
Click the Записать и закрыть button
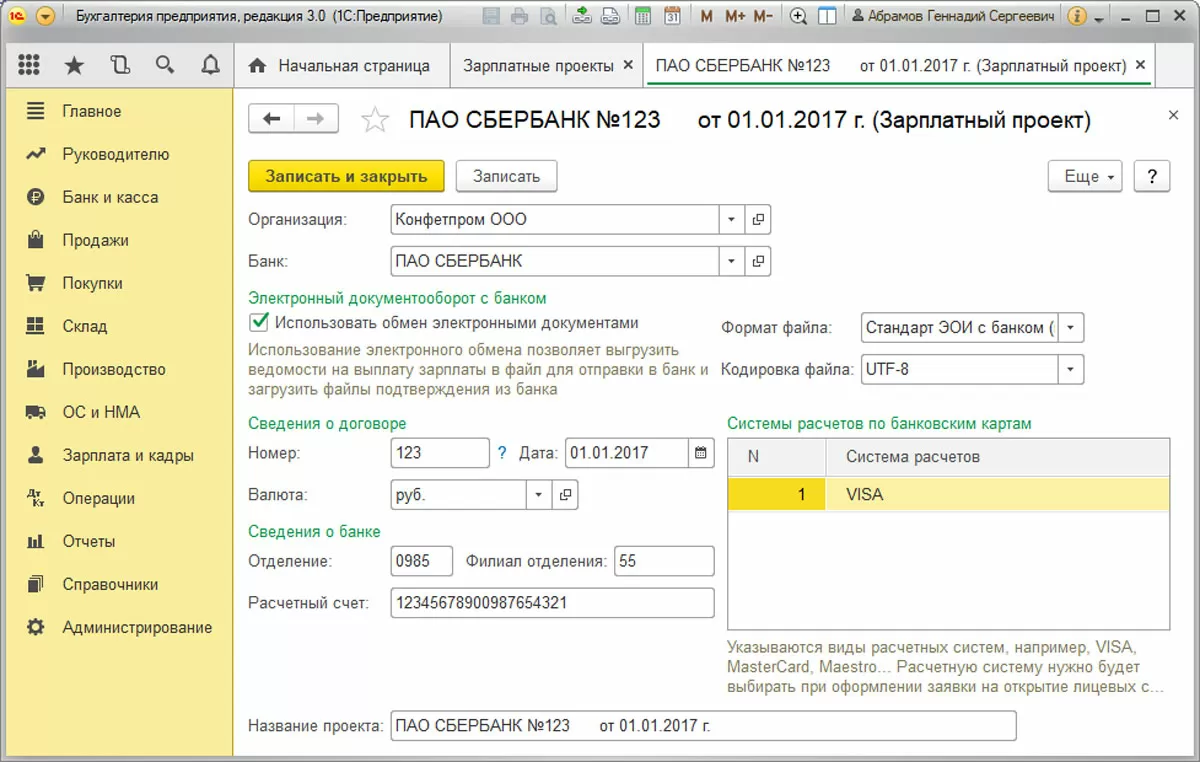coord(346,176)
